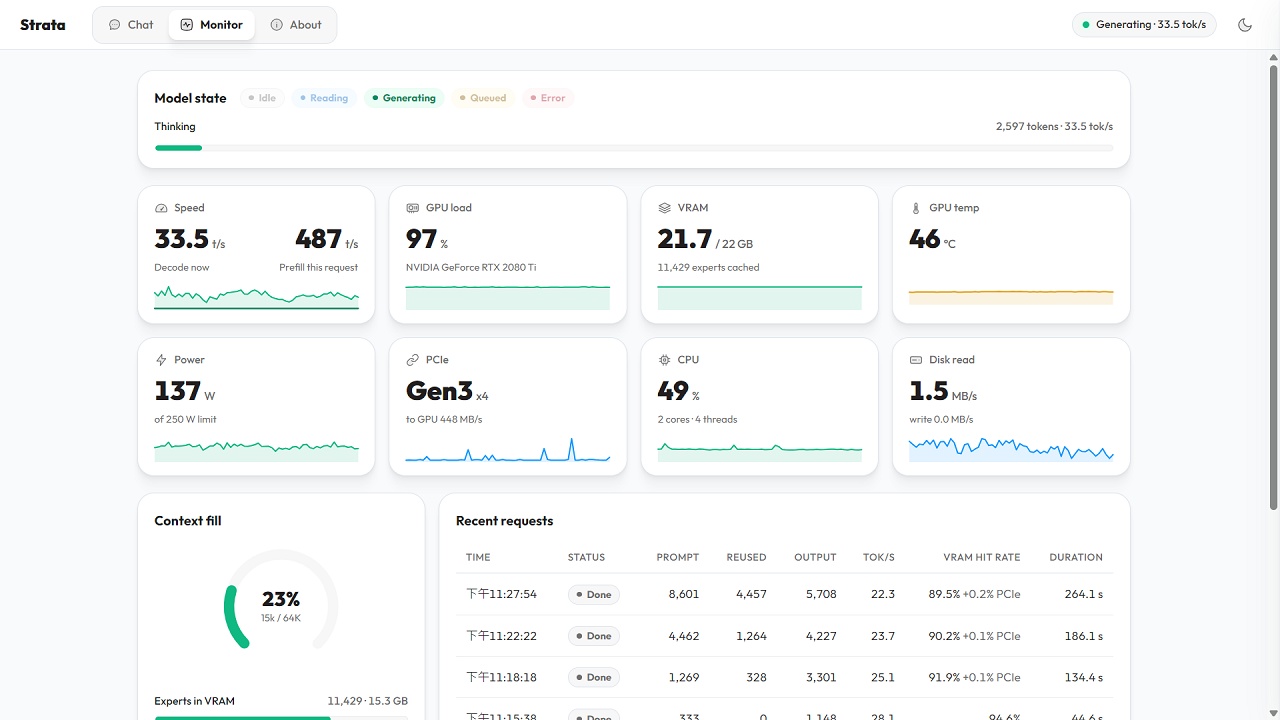Click the Disk read sparkline chart
The image size is (1280, 720).
(x=1011, y=449)
